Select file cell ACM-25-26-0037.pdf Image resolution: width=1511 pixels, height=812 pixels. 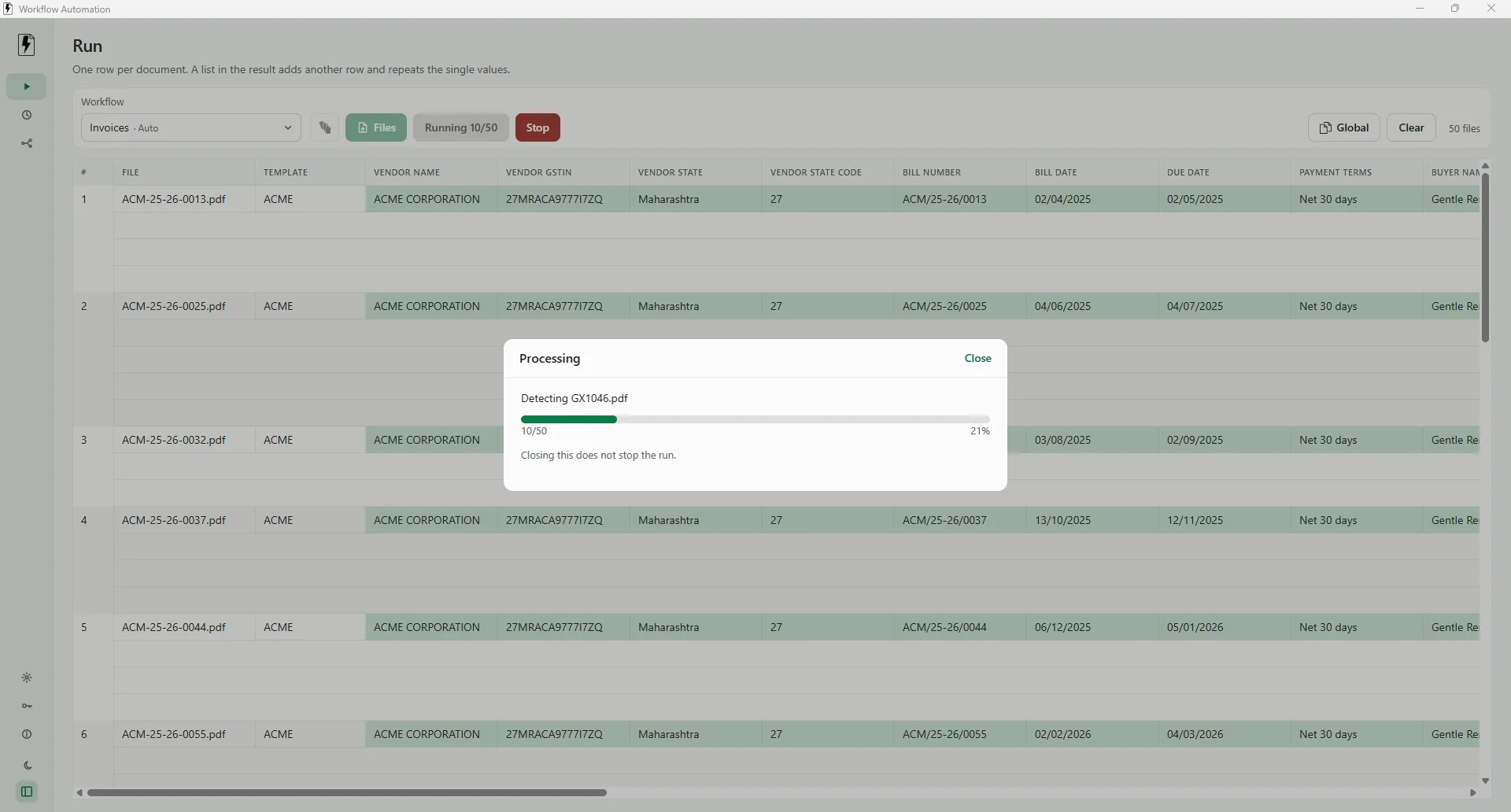point(184,520)
